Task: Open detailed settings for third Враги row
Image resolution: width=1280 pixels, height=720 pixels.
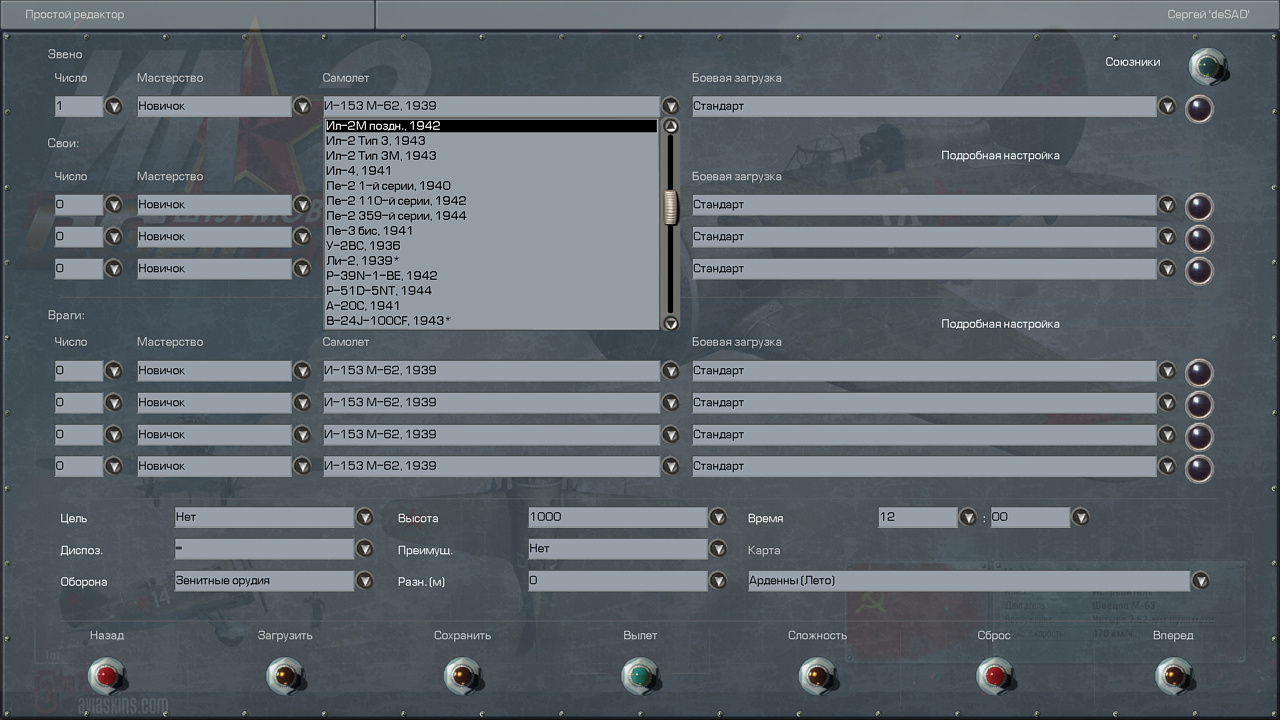Action: tap(1199, 437)
